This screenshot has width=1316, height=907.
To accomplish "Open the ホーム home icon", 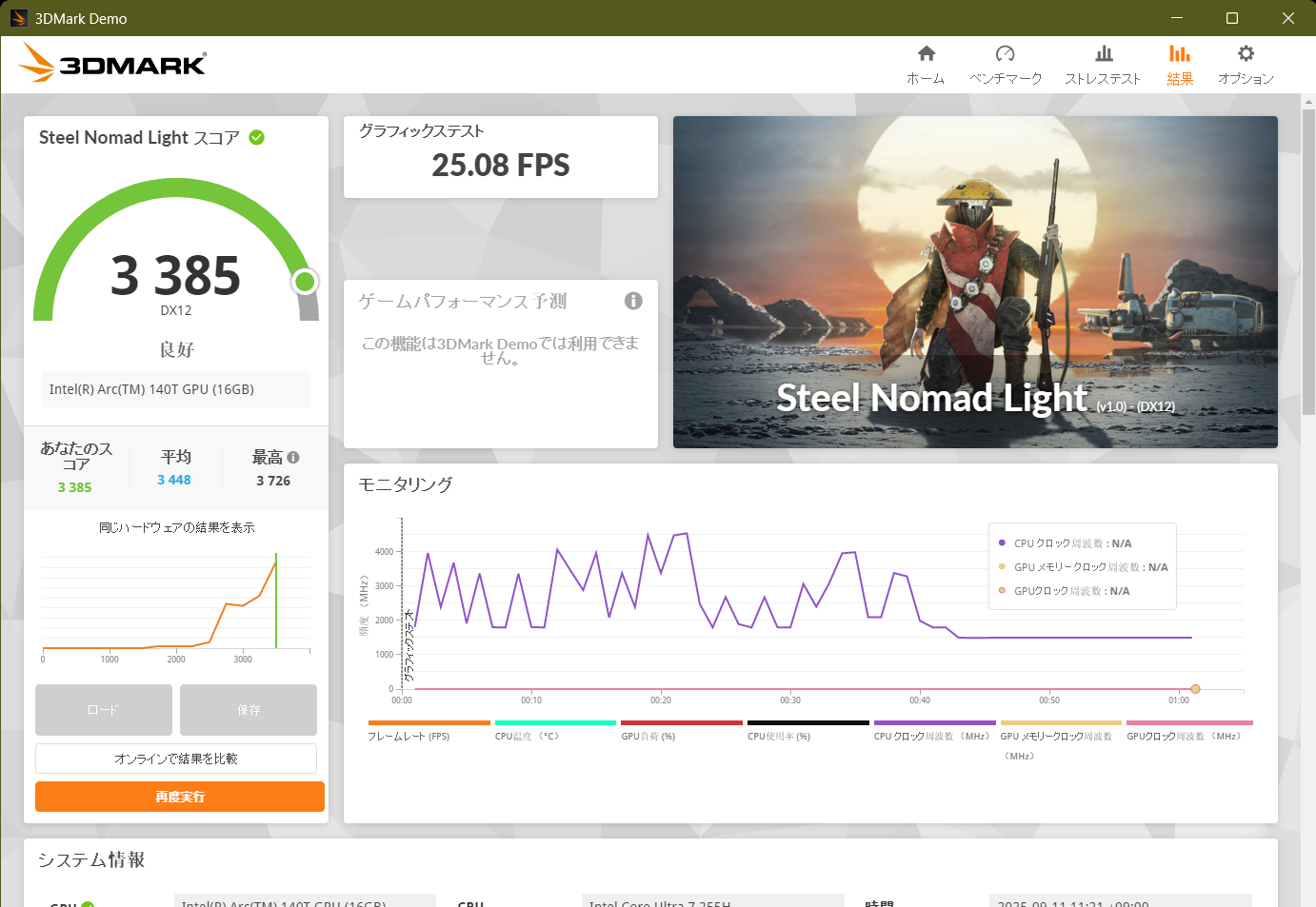I will point(926,54).
